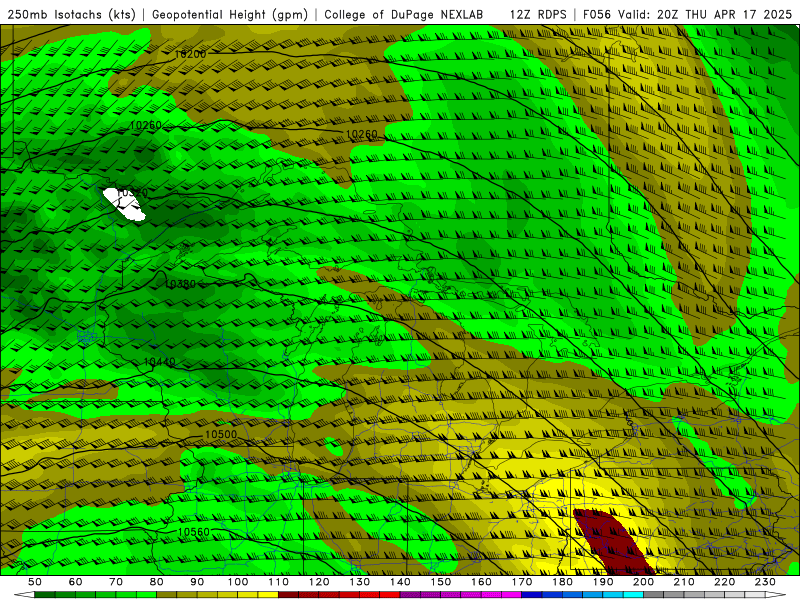The height and width of the screenshot is (600, 800).
Task: Click the 150 value on the color scale
Action: coord(441,582)
